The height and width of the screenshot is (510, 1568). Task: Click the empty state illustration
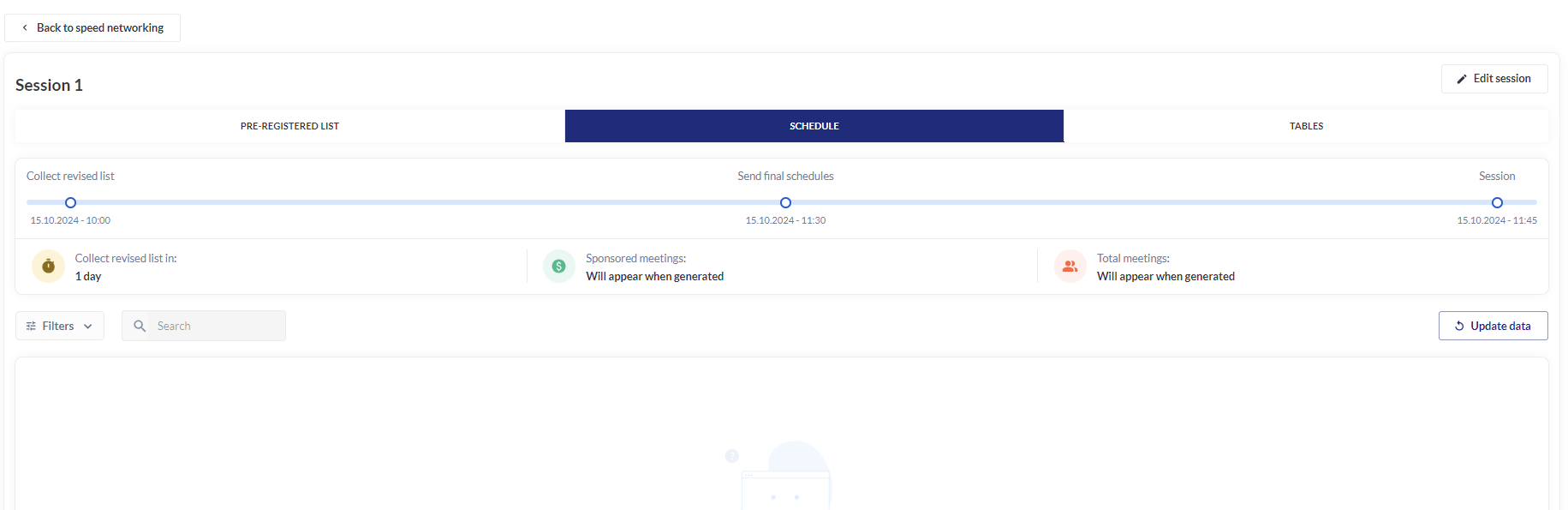click(x=784, y=476)
